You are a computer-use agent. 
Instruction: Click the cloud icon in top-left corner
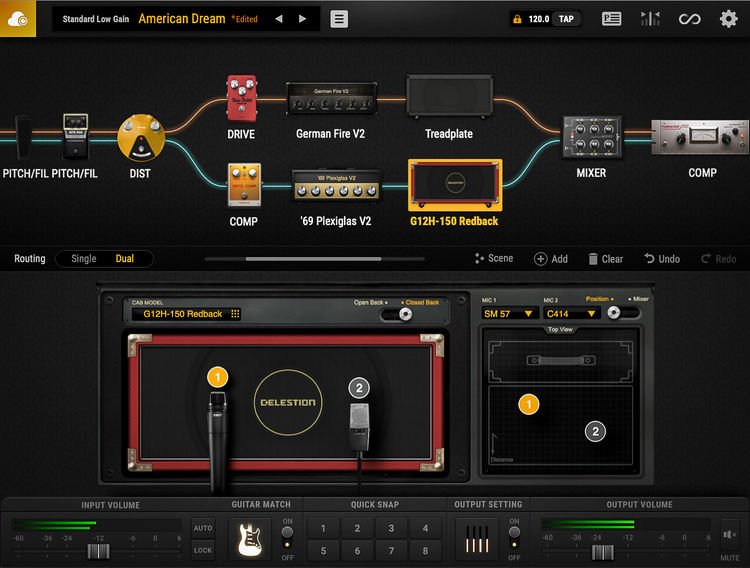18,19
